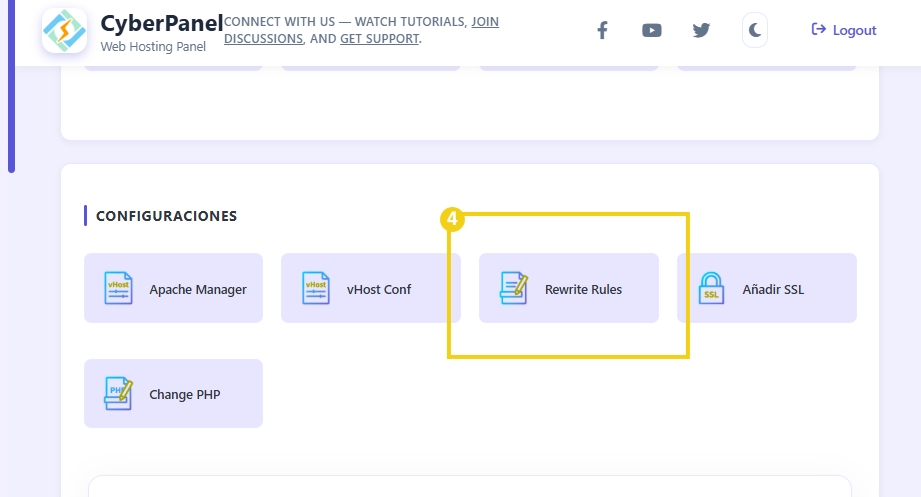The image size is (921, 497).
Task: Click the Rewrite Rules pencil document icon
Action: click(x=514, y=288)
